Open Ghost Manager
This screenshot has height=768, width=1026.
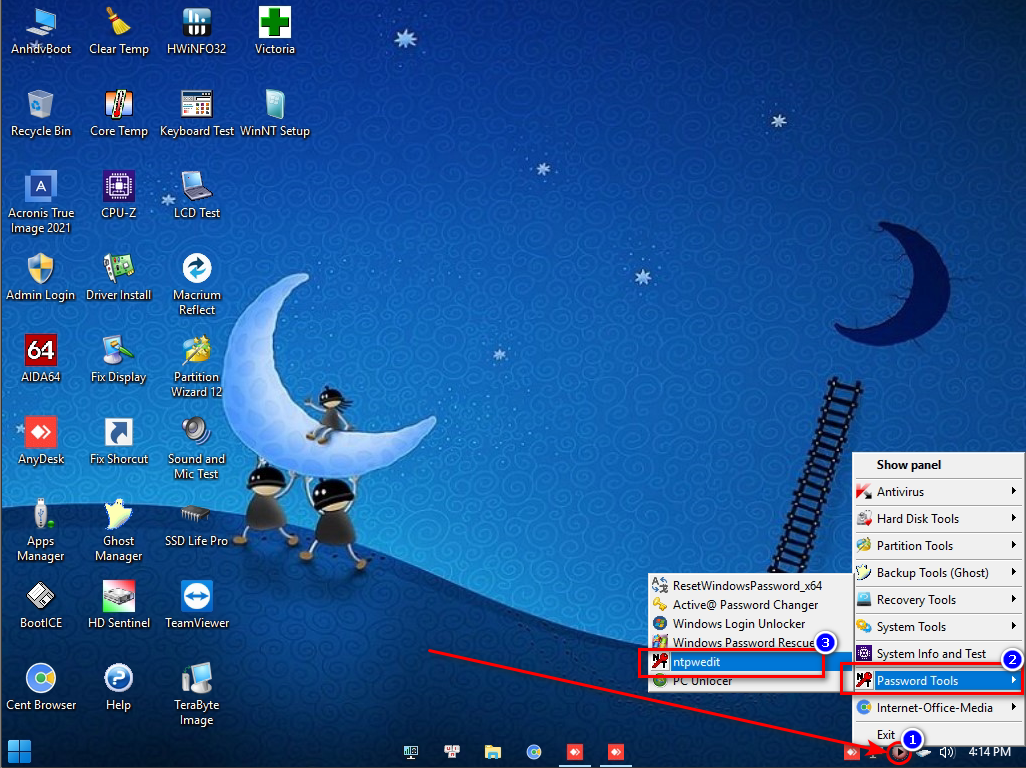tap(118, 531)
